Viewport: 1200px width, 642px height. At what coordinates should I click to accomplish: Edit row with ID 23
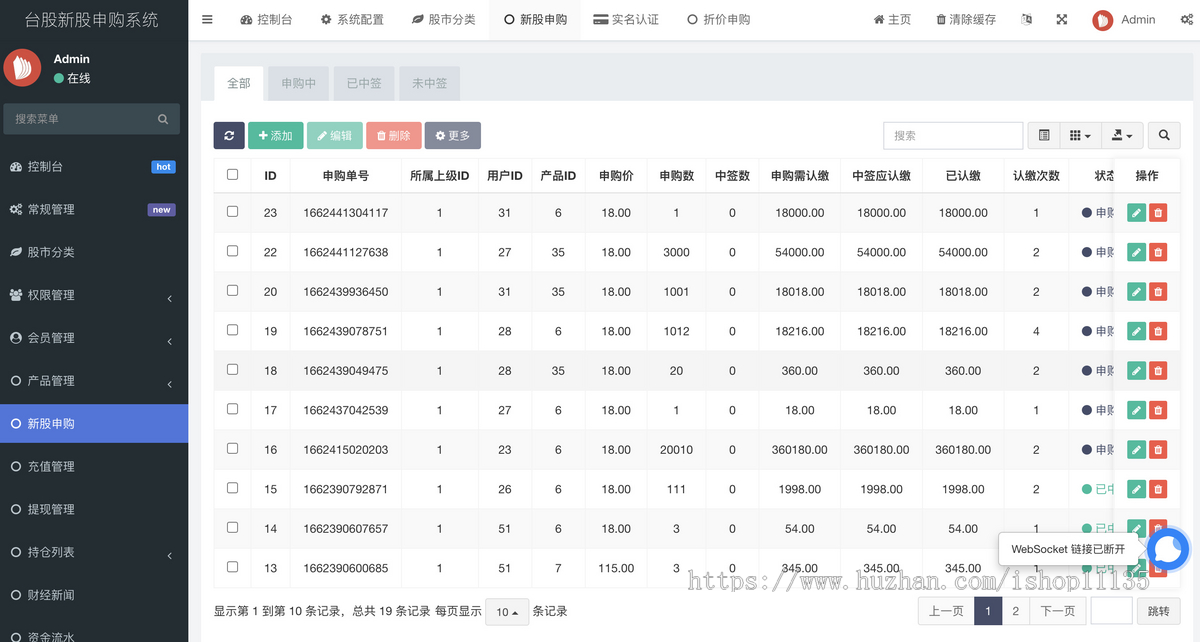(1136, 212)
